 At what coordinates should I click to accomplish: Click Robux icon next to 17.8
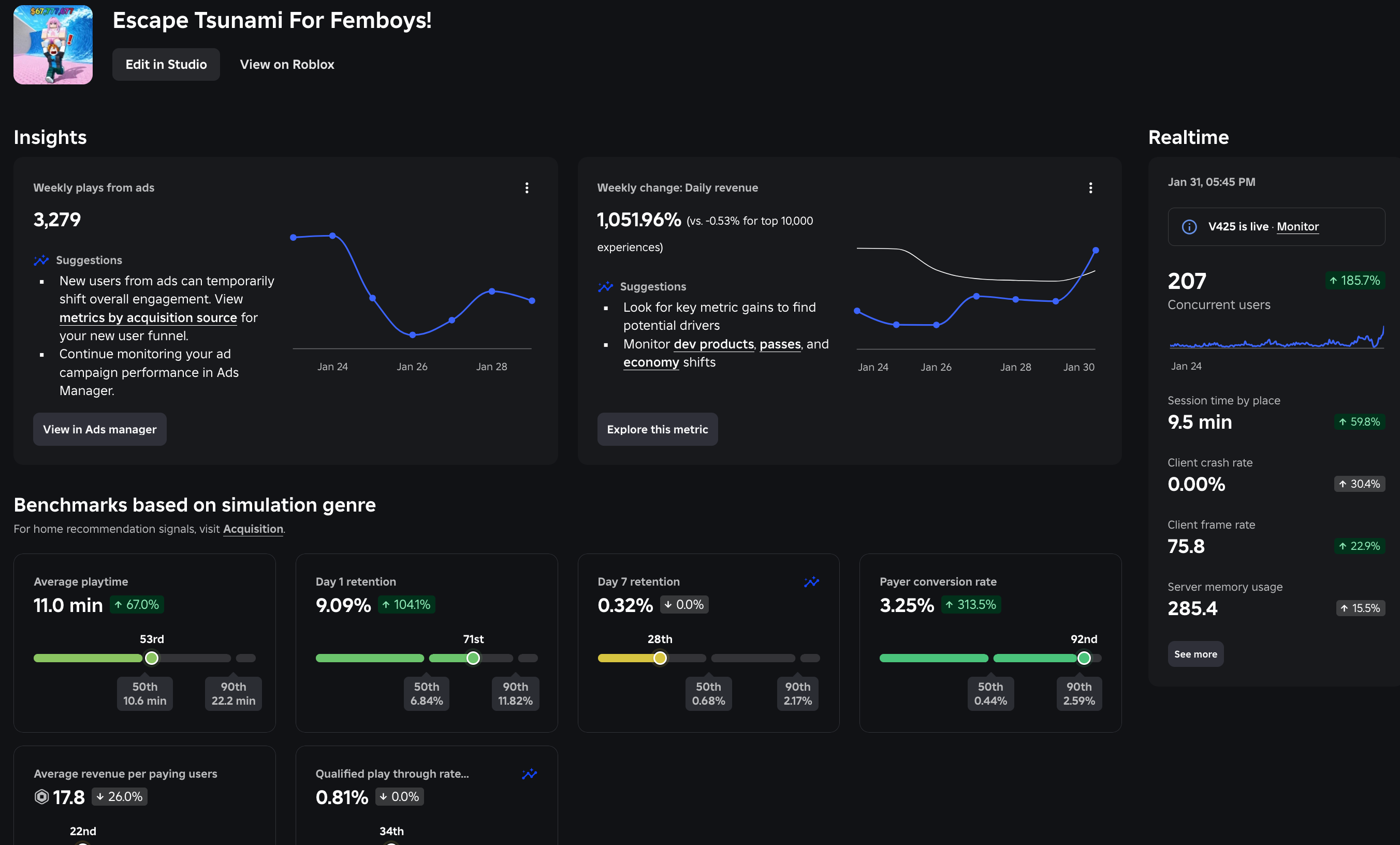[x=41, y=797]
